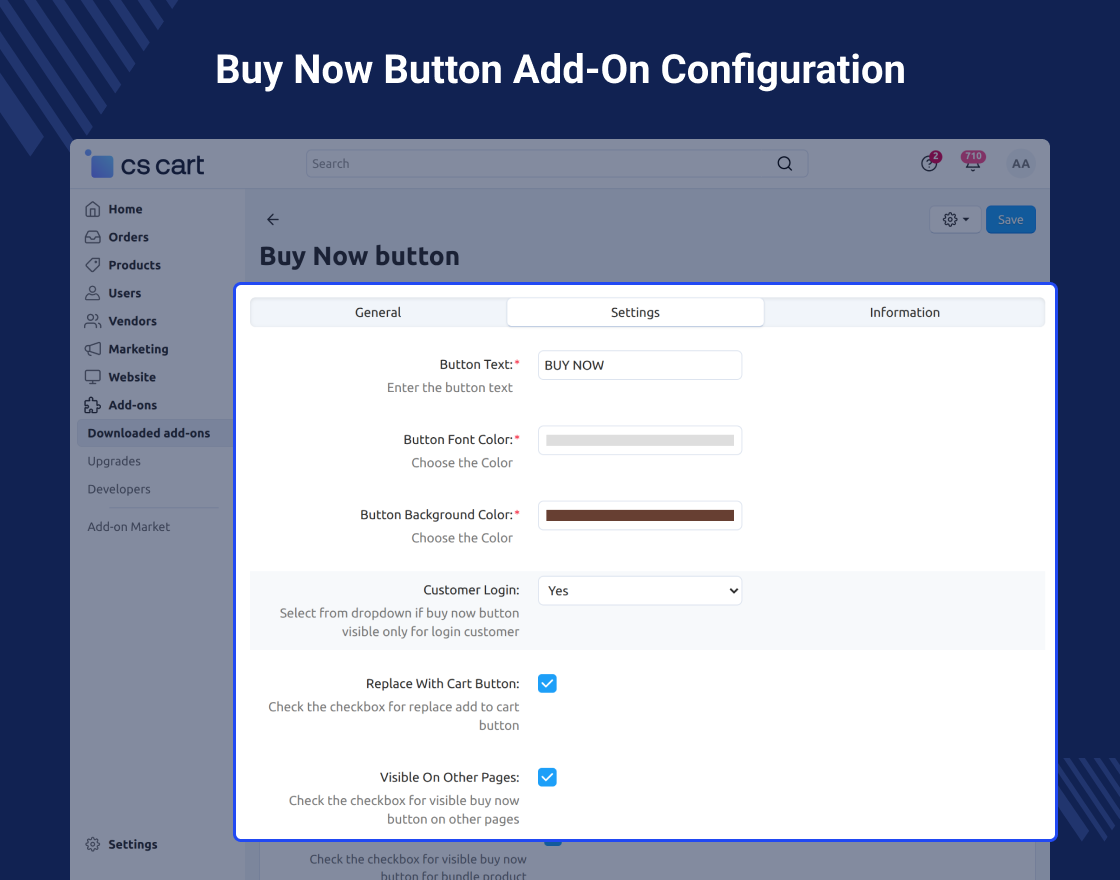The width and height of the screenshot is (1120, 880).
Task: Click the Button Text input field
Action: point(640,365)
